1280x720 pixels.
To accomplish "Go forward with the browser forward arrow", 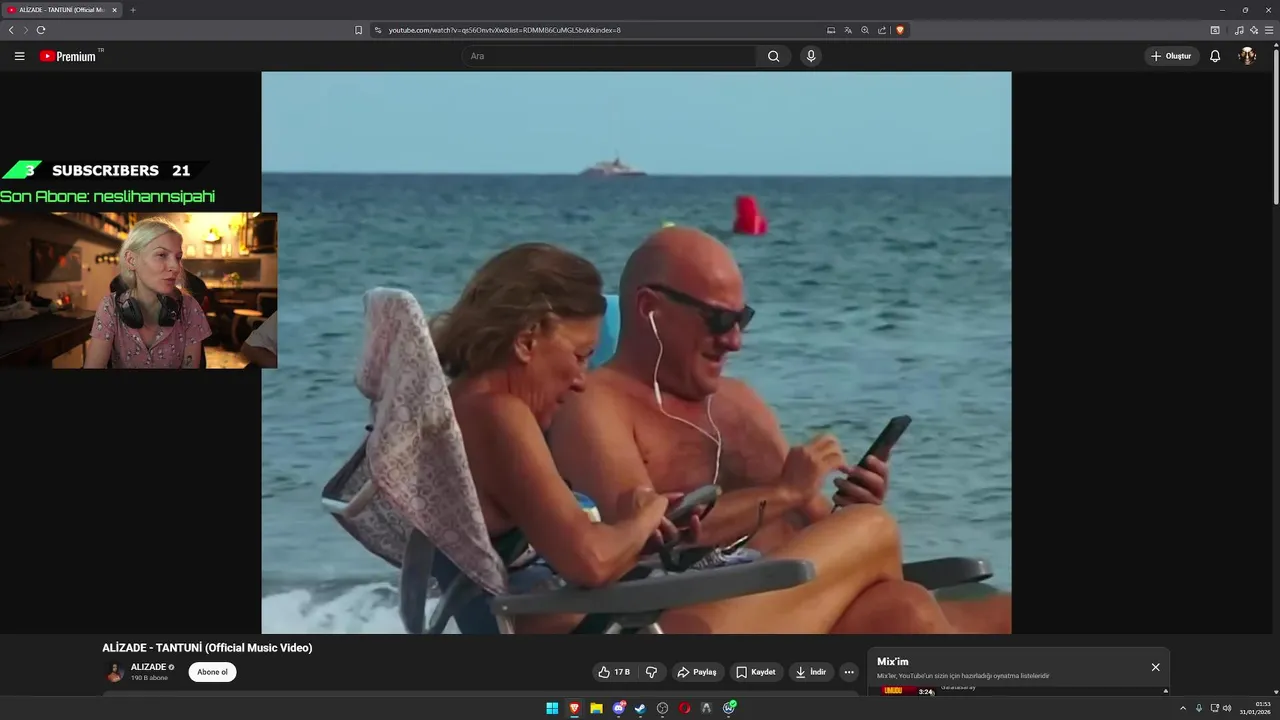I will 26,30.
